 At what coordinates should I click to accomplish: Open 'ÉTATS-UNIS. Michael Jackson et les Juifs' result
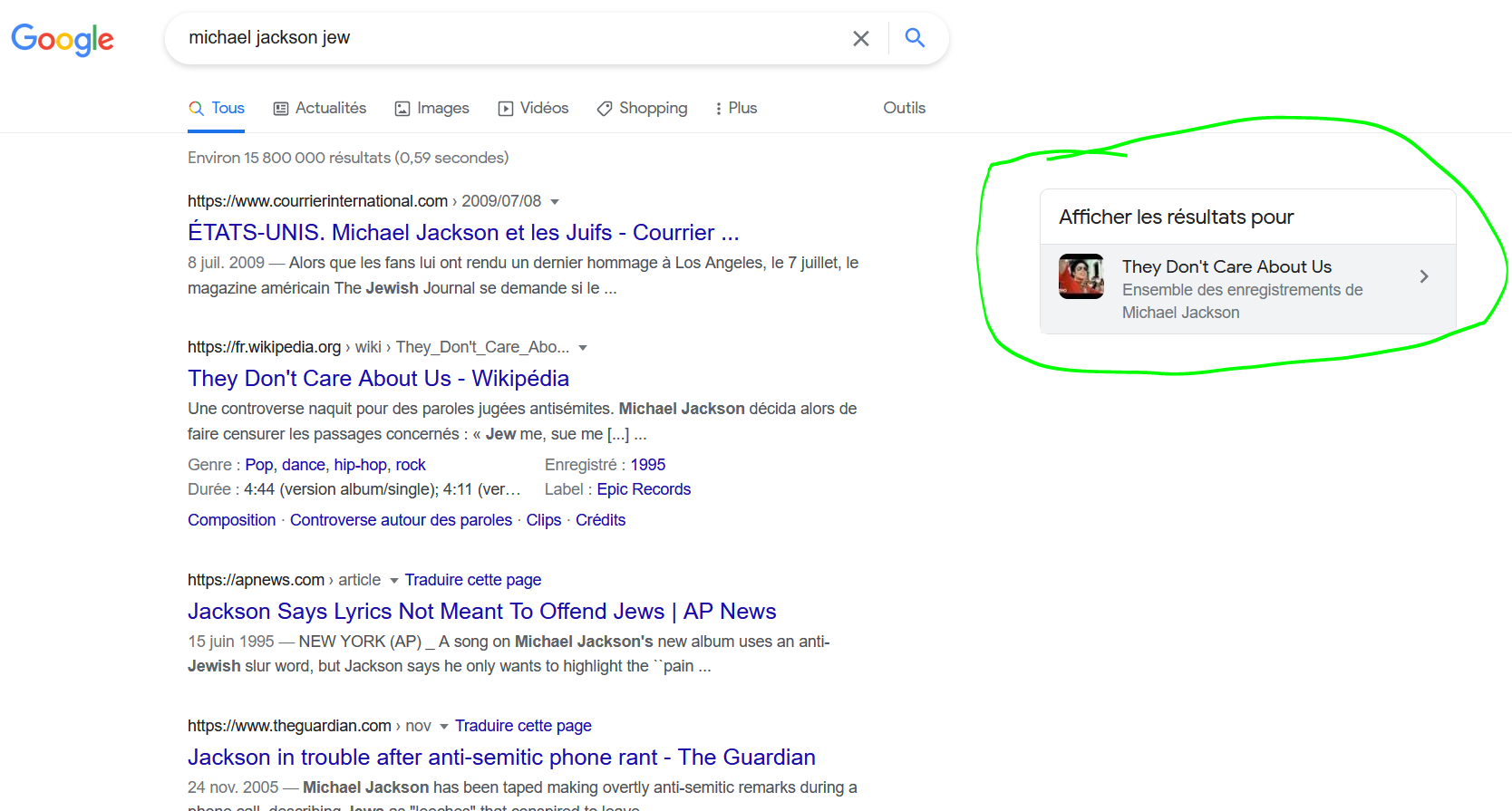click(463, 233)
